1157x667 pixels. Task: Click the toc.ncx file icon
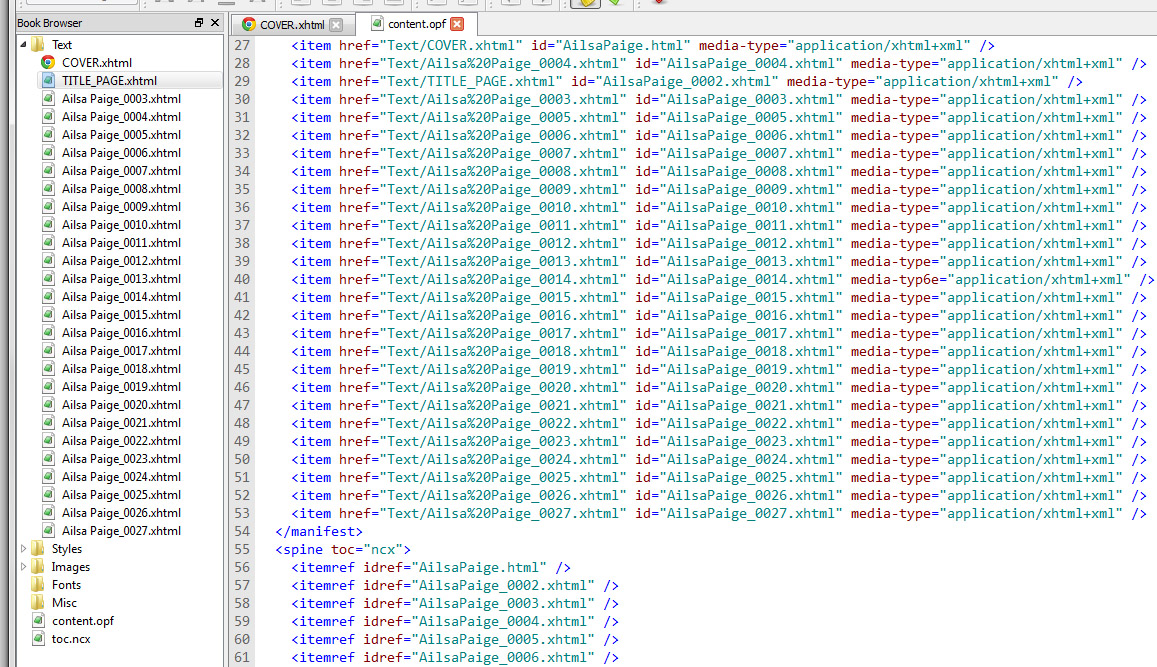(38, 639)
